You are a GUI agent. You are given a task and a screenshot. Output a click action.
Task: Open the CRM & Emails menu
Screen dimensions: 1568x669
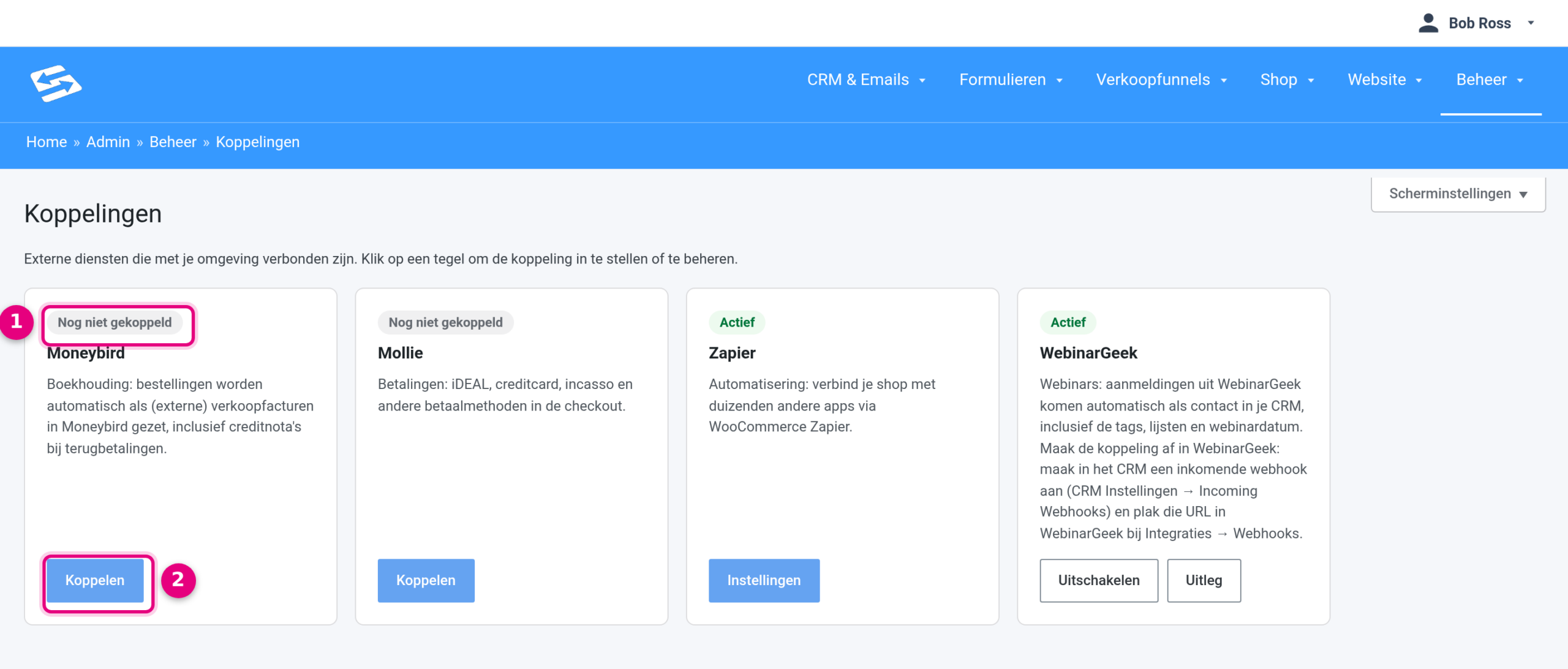866,80
